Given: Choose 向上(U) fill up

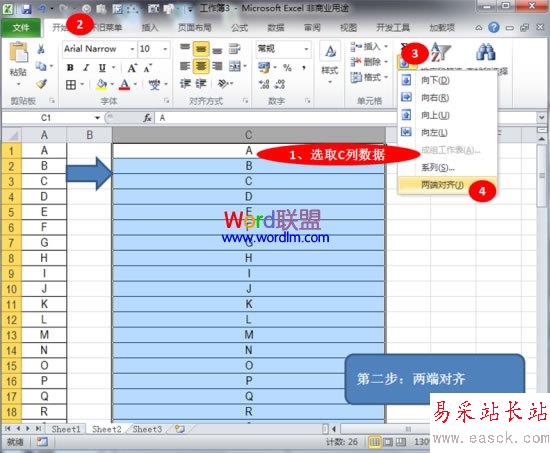Looking at the screenshot, I should click(448, 115).
